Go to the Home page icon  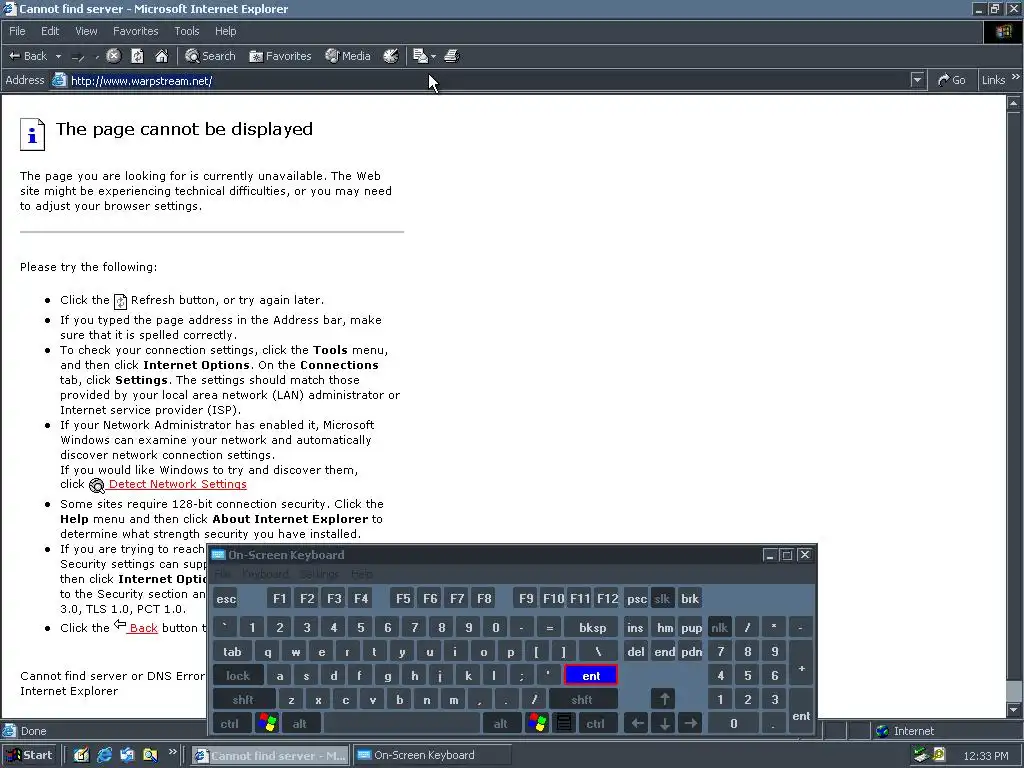[161, 56]
